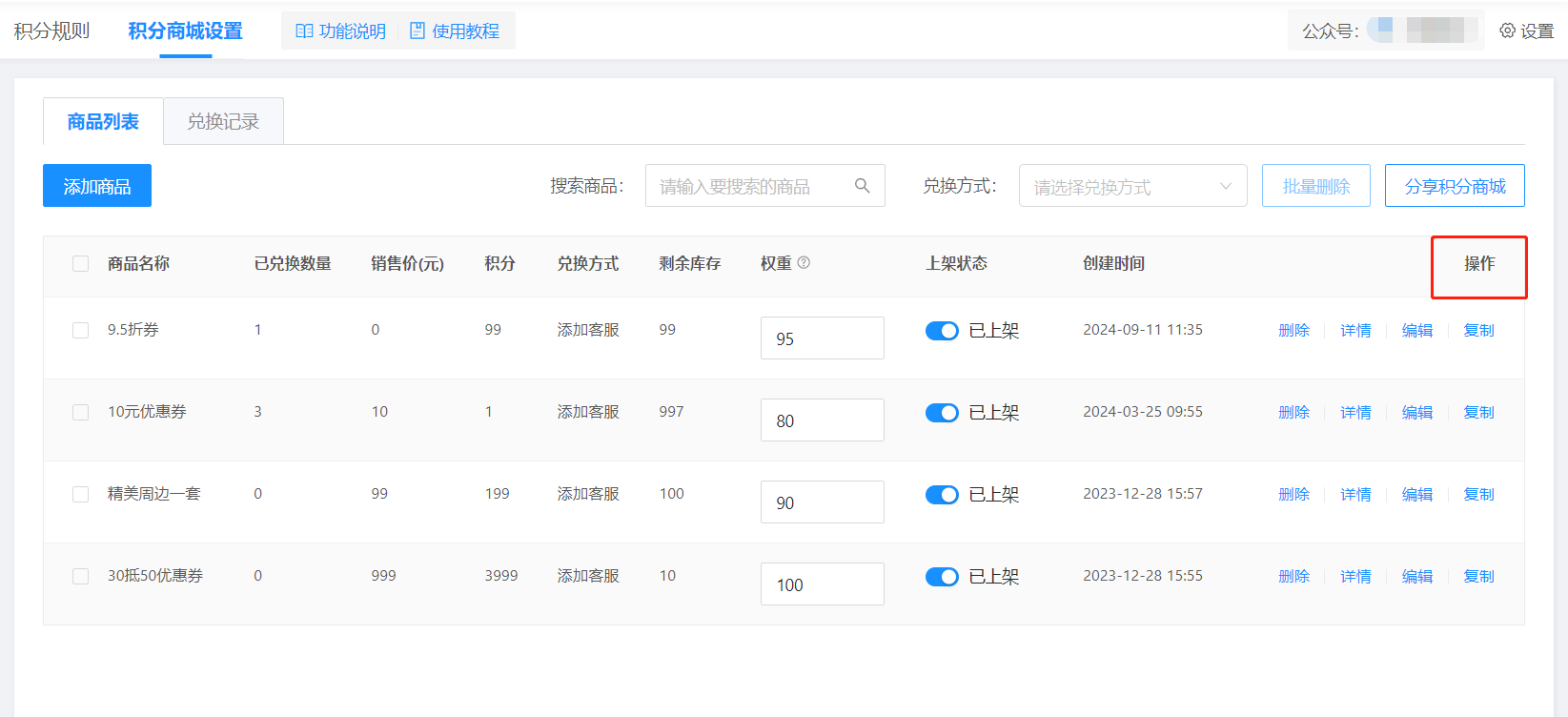Focus the 搜索商品 input field
Image resolution: width=1568 pixels, height=717 pixels.
tap(764, 186)
